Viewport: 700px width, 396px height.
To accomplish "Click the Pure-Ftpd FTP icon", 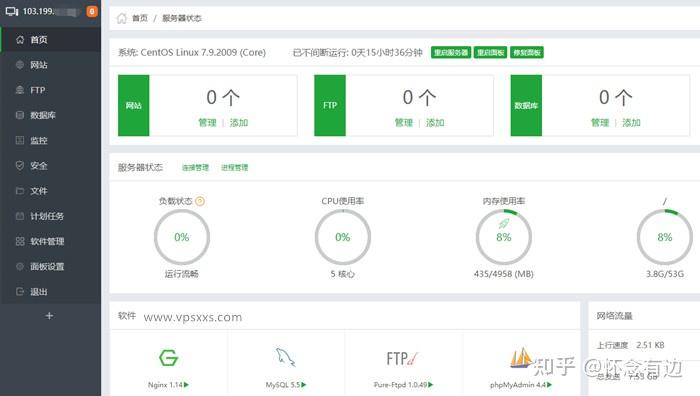I will (x=402, y=358).
